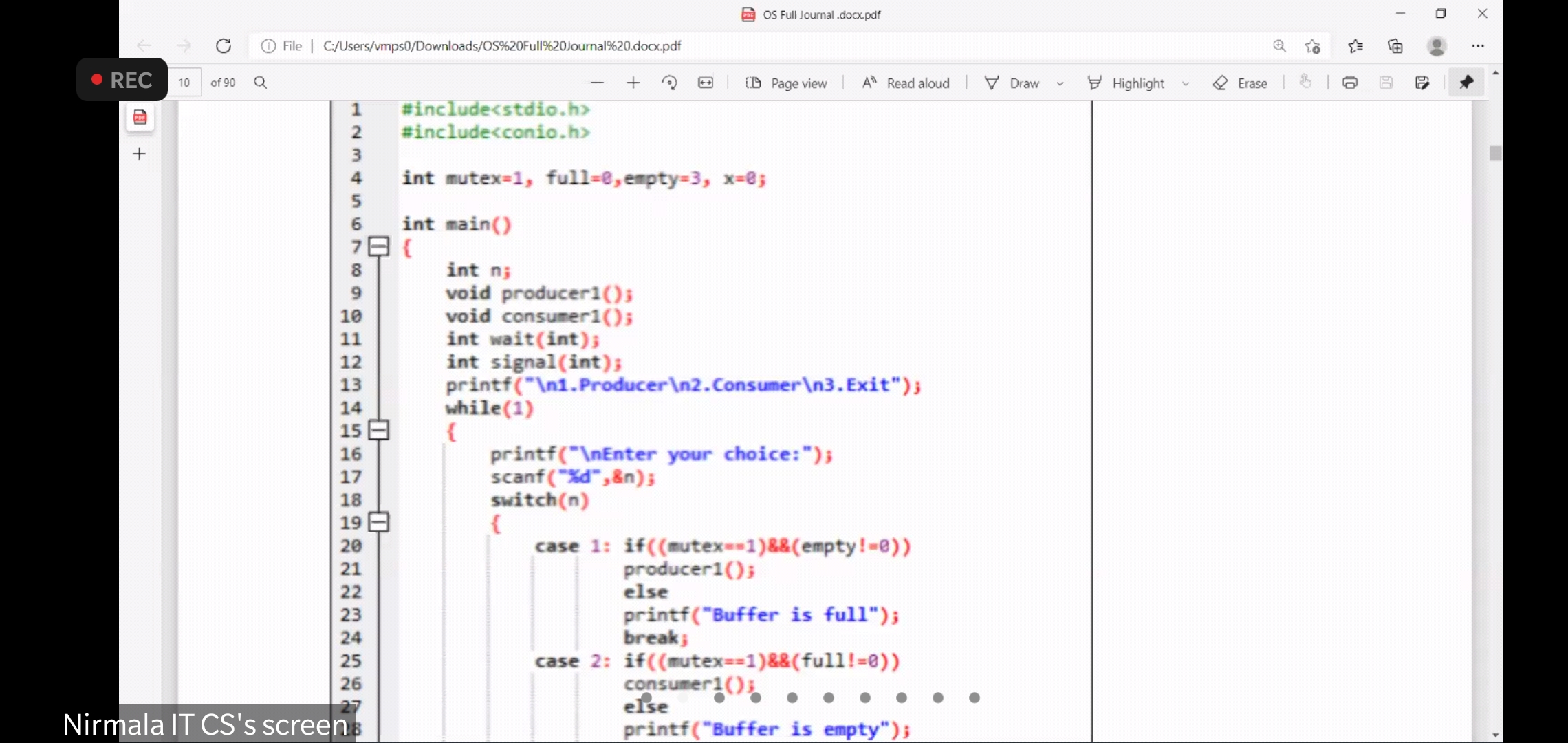Screen dimensions: 1568x743
Task: Click the Save as icon
Action: (1422, 83)
